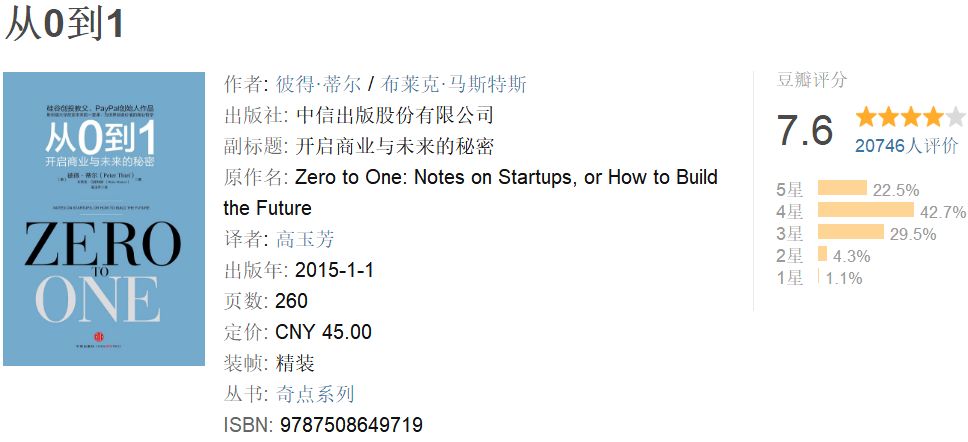Click the price CNY 45.00
The image size is (968, 442).
323,332
